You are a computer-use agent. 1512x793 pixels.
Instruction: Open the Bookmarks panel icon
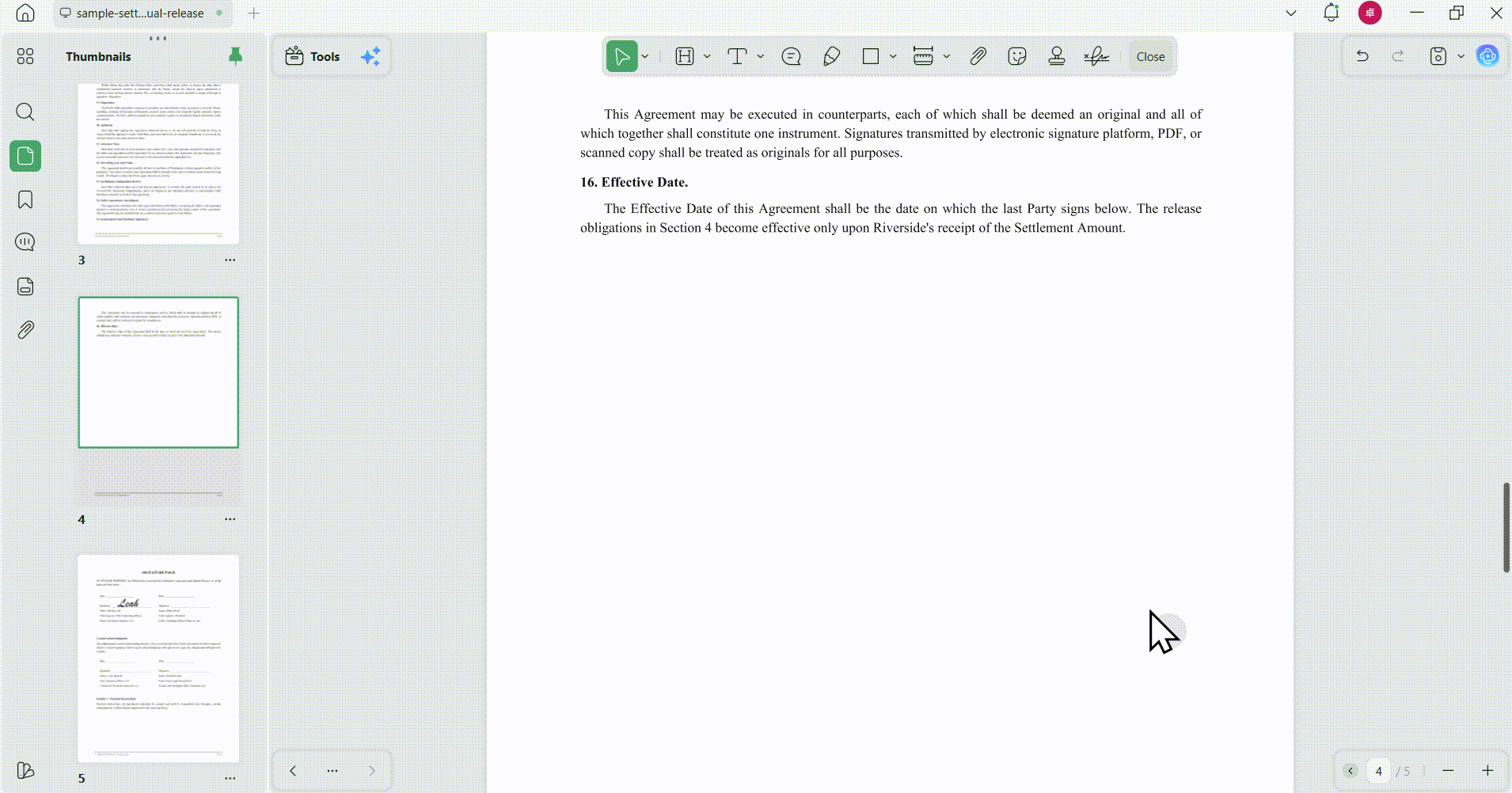pyautogui.click(x=25, y=199)
